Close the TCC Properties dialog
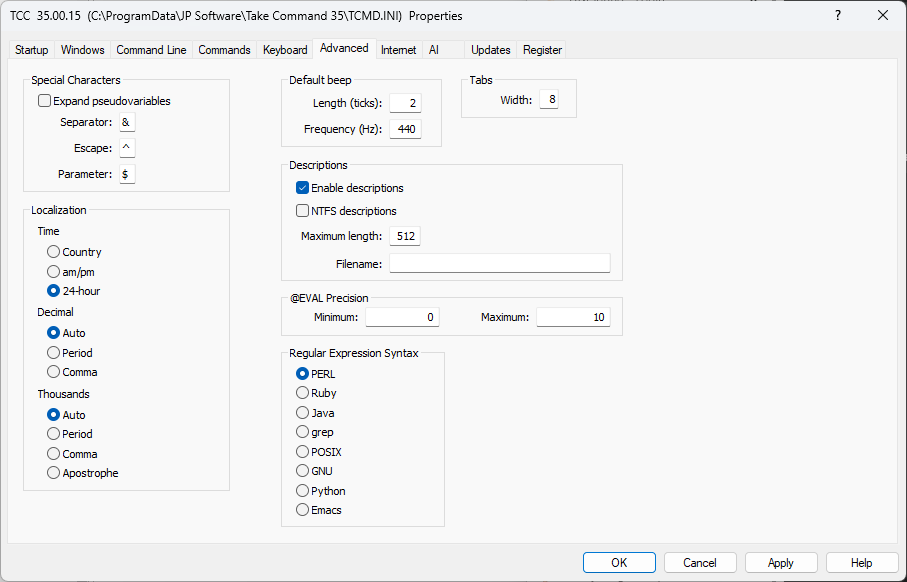 tap(883, 16)
